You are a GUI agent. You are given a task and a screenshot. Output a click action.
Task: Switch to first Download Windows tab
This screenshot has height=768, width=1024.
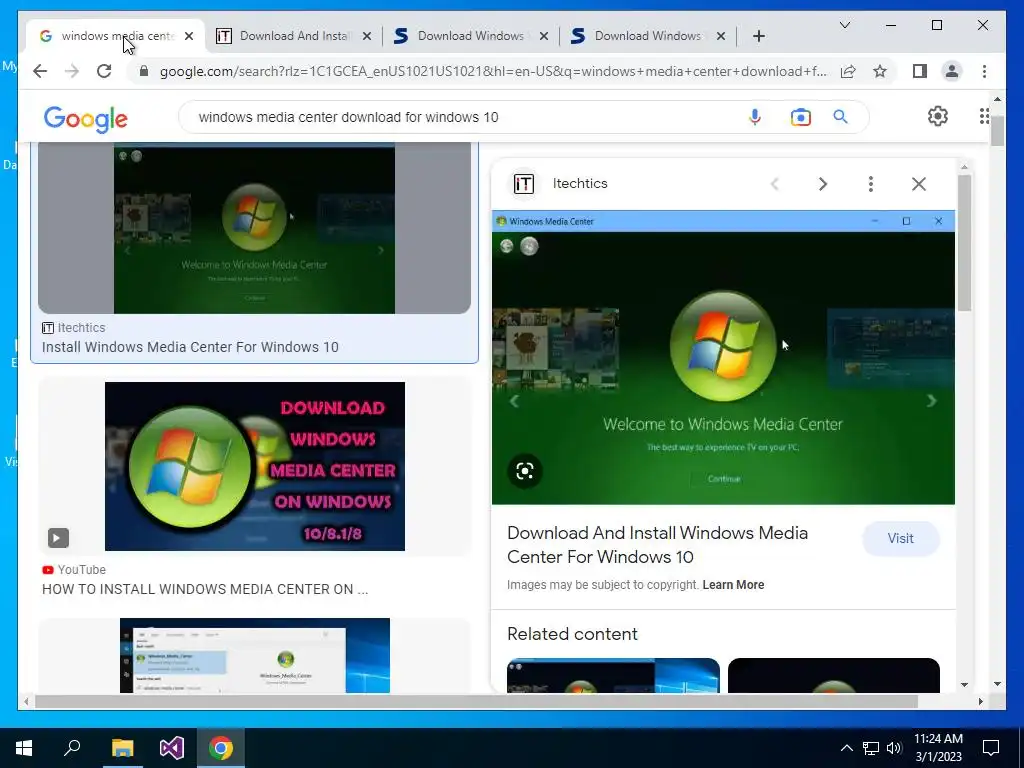click(x=470, y=36)
